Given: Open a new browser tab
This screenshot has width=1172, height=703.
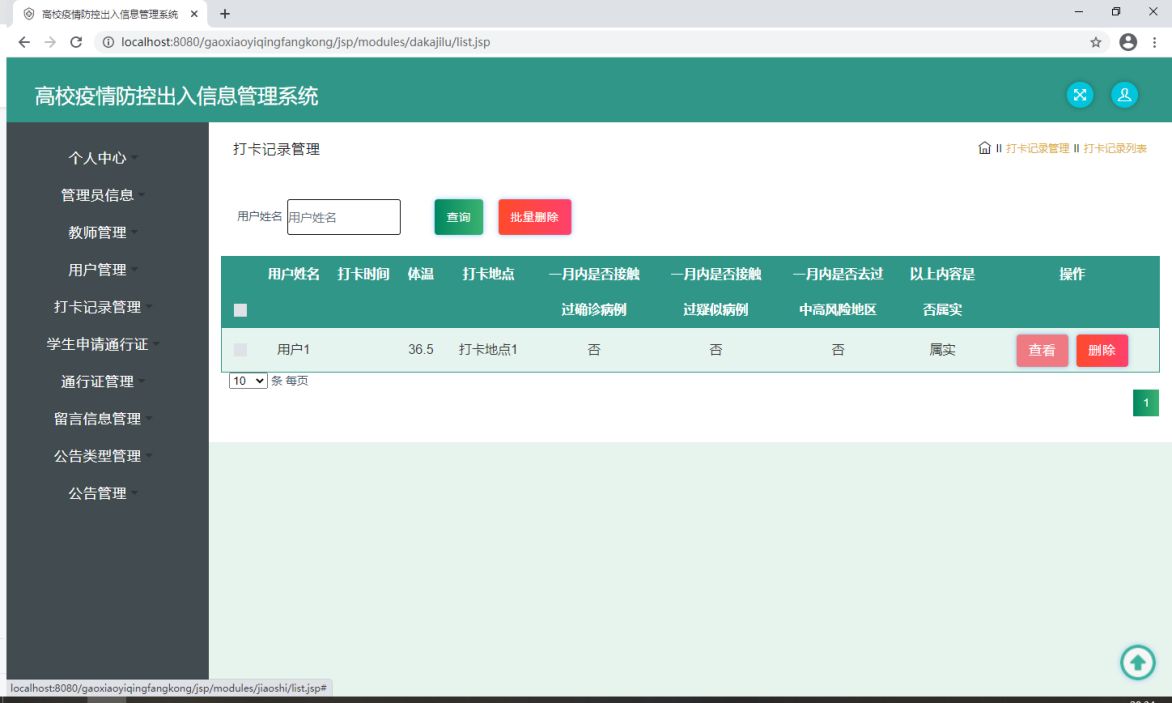Looking at the screenshot, I should tap(224, 13).
